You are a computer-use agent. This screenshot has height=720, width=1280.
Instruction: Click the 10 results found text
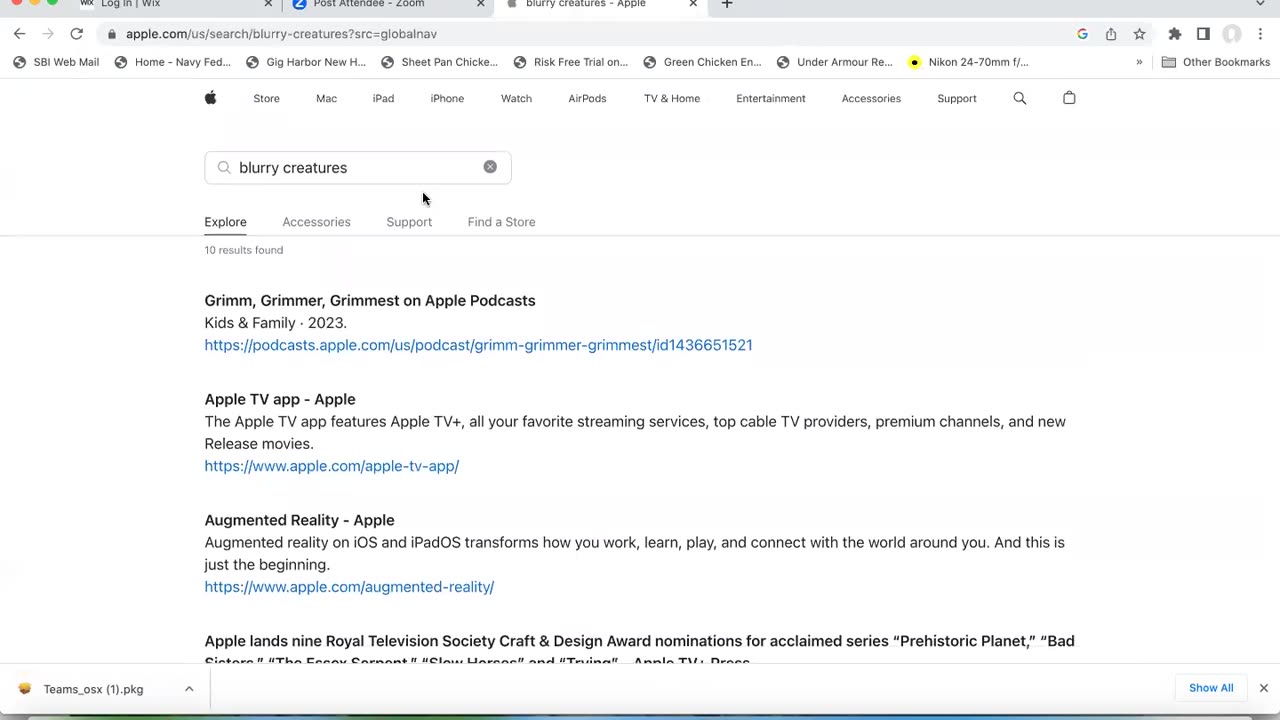[x=243, y=250]
